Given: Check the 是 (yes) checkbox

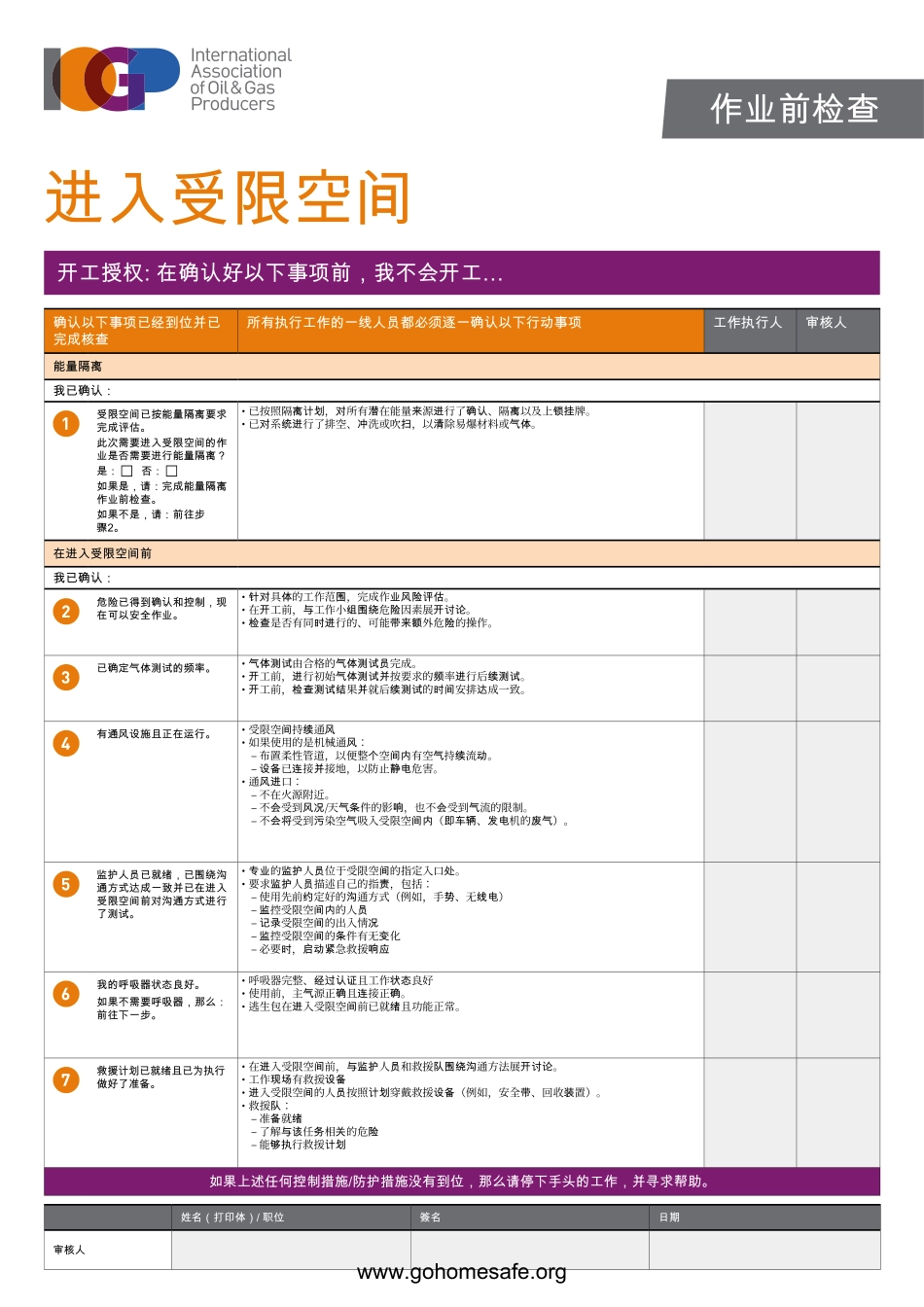Looking at the screenshot, I should (126, 471).
